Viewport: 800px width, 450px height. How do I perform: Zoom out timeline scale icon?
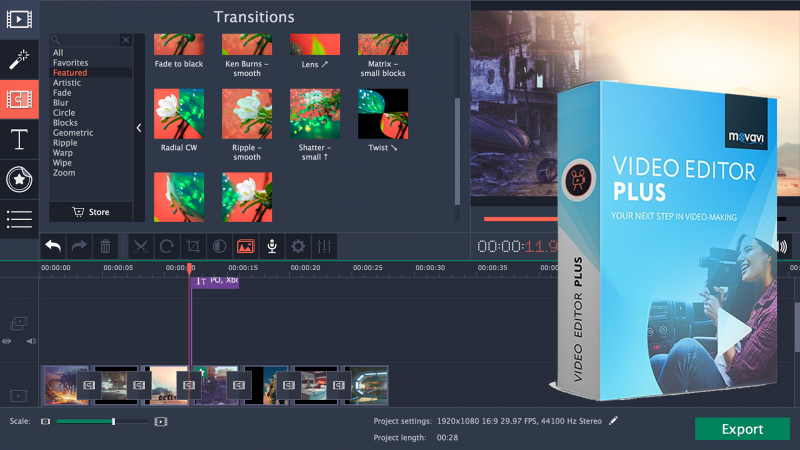45,421
